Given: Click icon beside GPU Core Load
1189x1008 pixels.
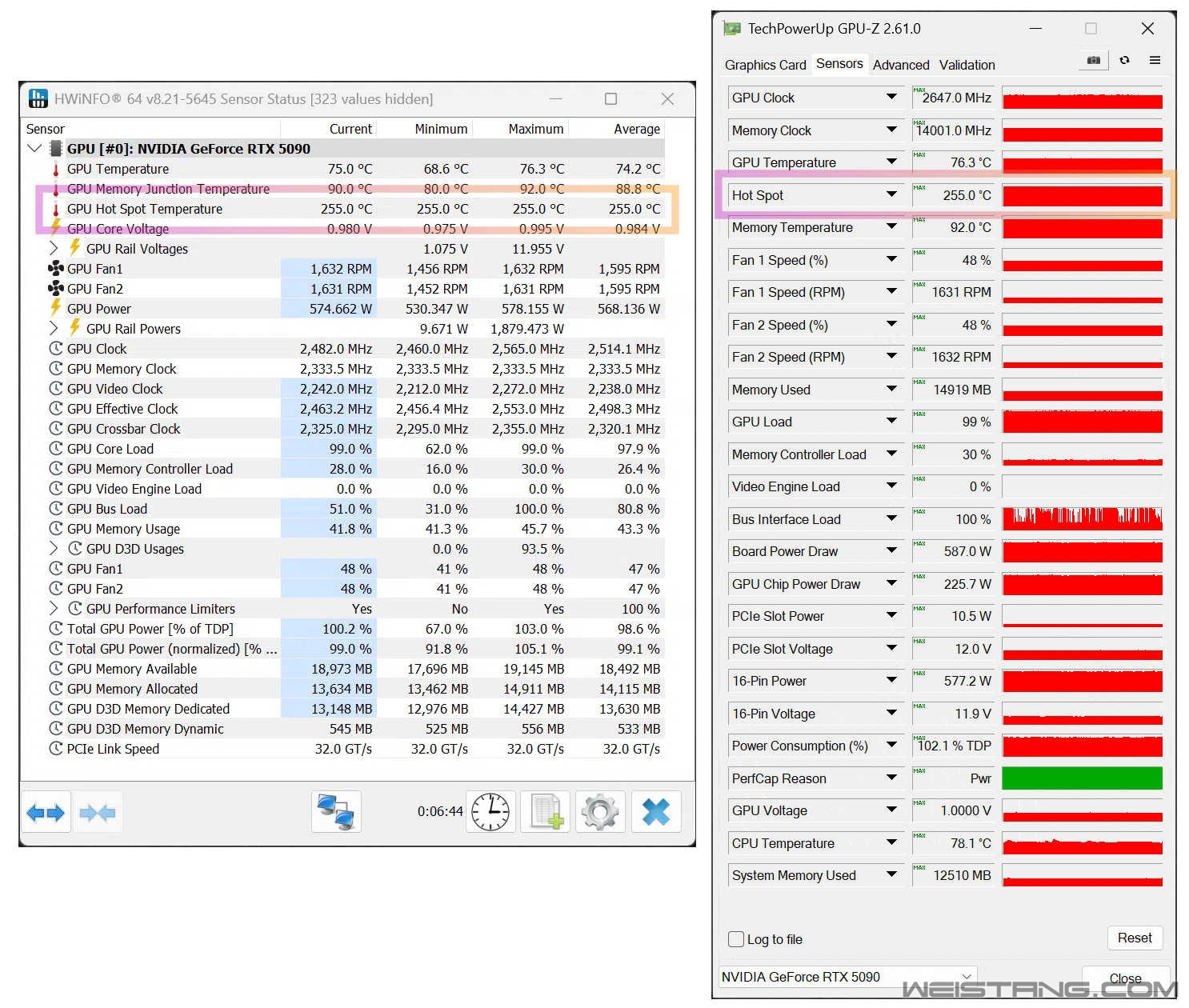Looking at the screenshot, I should 56,449.
